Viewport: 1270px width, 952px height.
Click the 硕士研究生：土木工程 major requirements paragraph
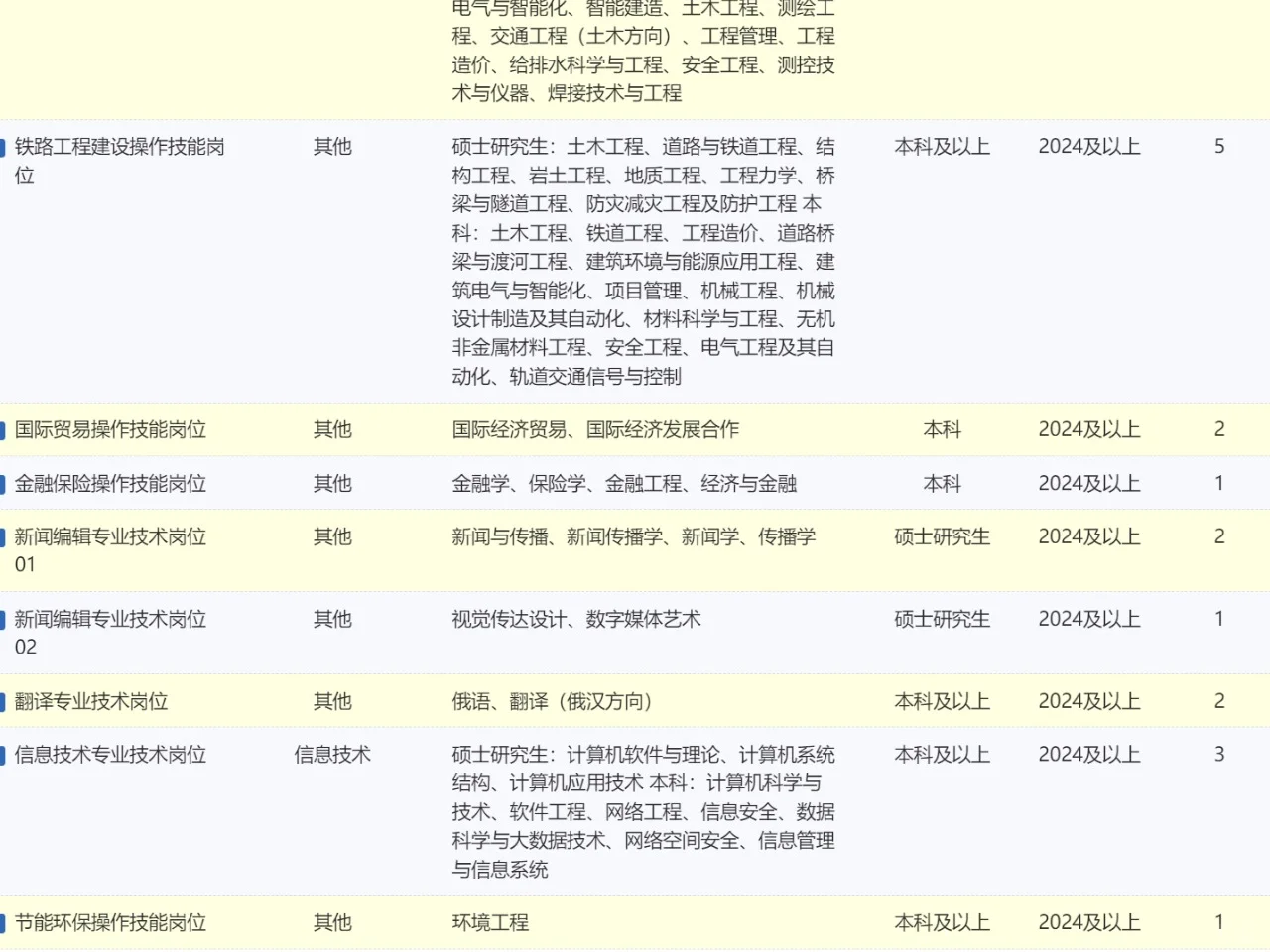(643, 261)
